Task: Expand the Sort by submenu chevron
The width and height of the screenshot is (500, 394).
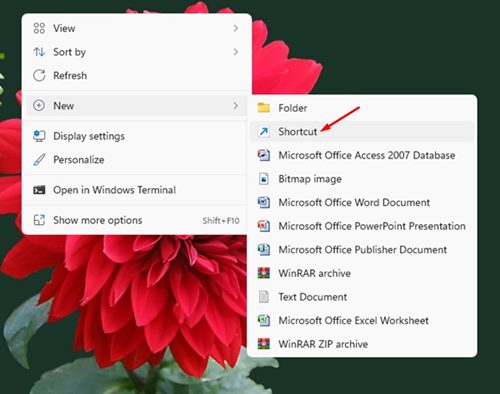Action: (x=236, y=52)
